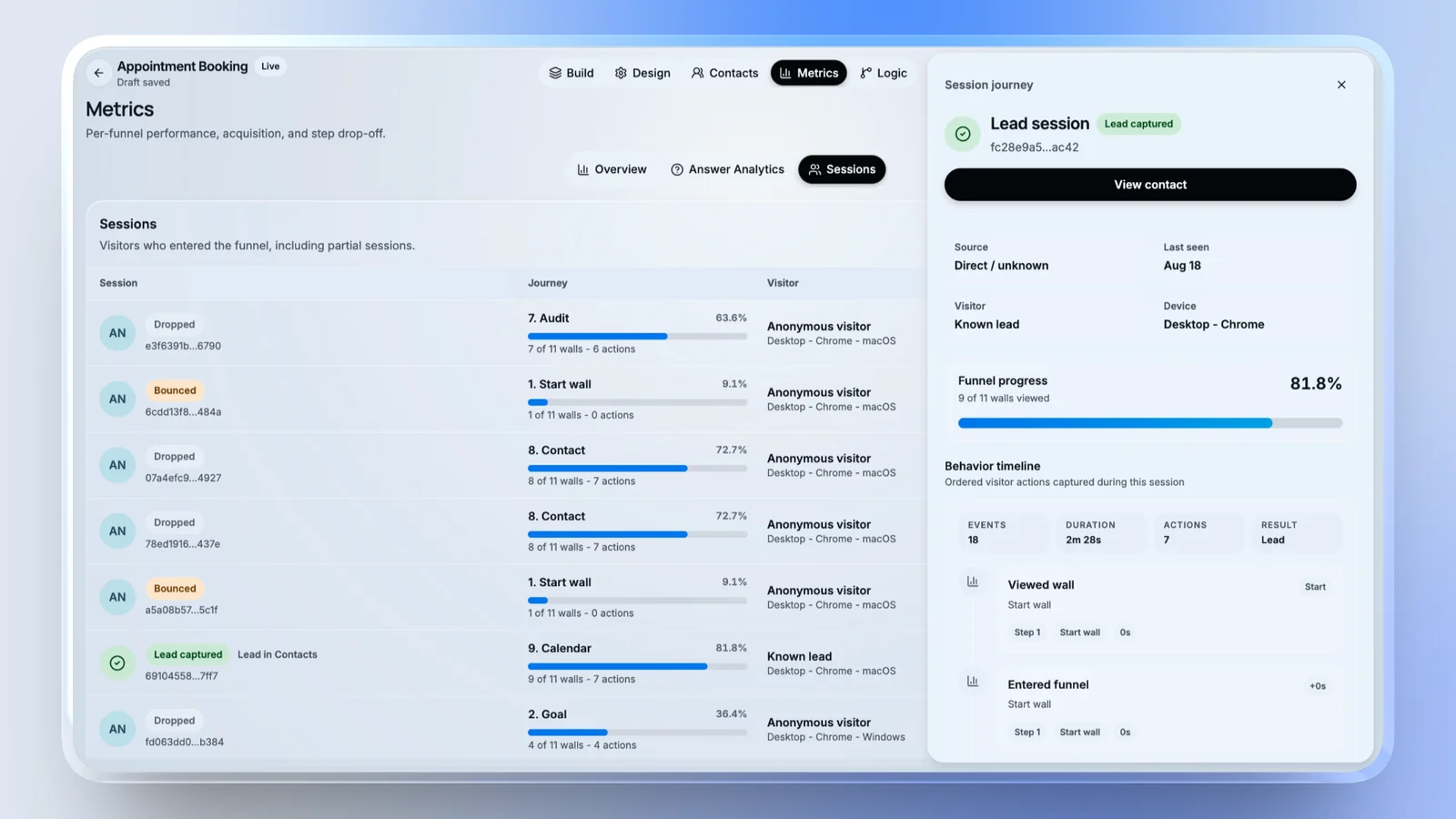Viewport: 1456px width, 819px height.
Task: Click the 2. Goal journey progress bar
Action: [637, 733]
